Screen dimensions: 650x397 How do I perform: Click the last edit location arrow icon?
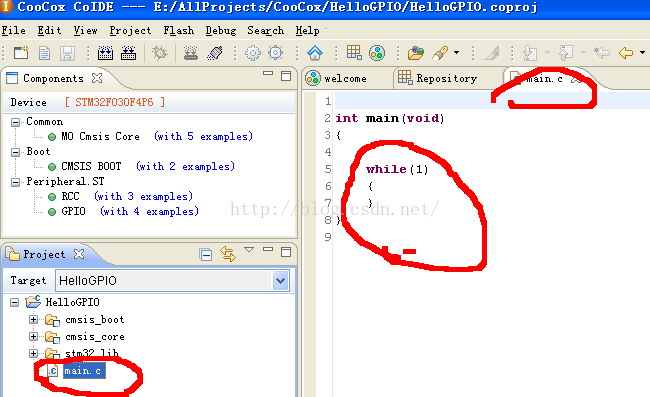[x=602, y=53]
